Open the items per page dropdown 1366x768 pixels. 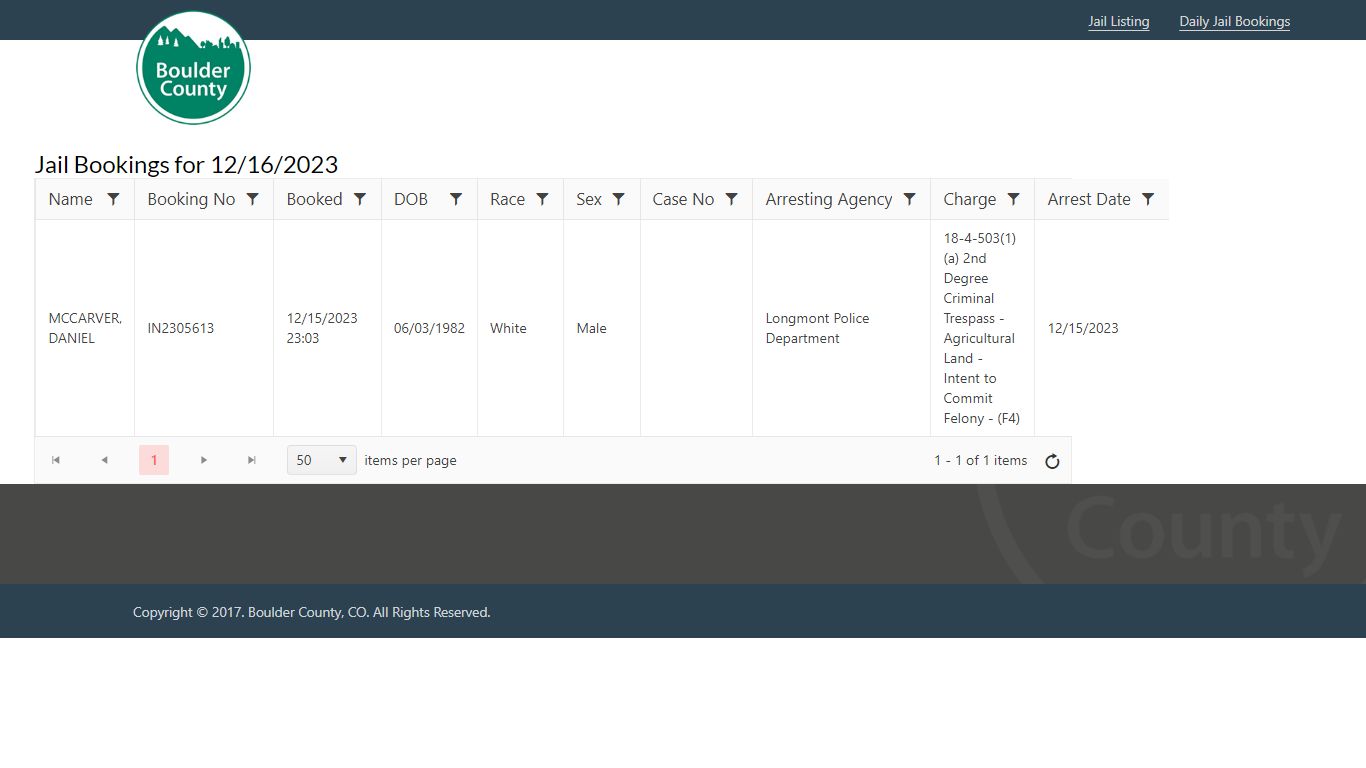(x=322, y=460)
